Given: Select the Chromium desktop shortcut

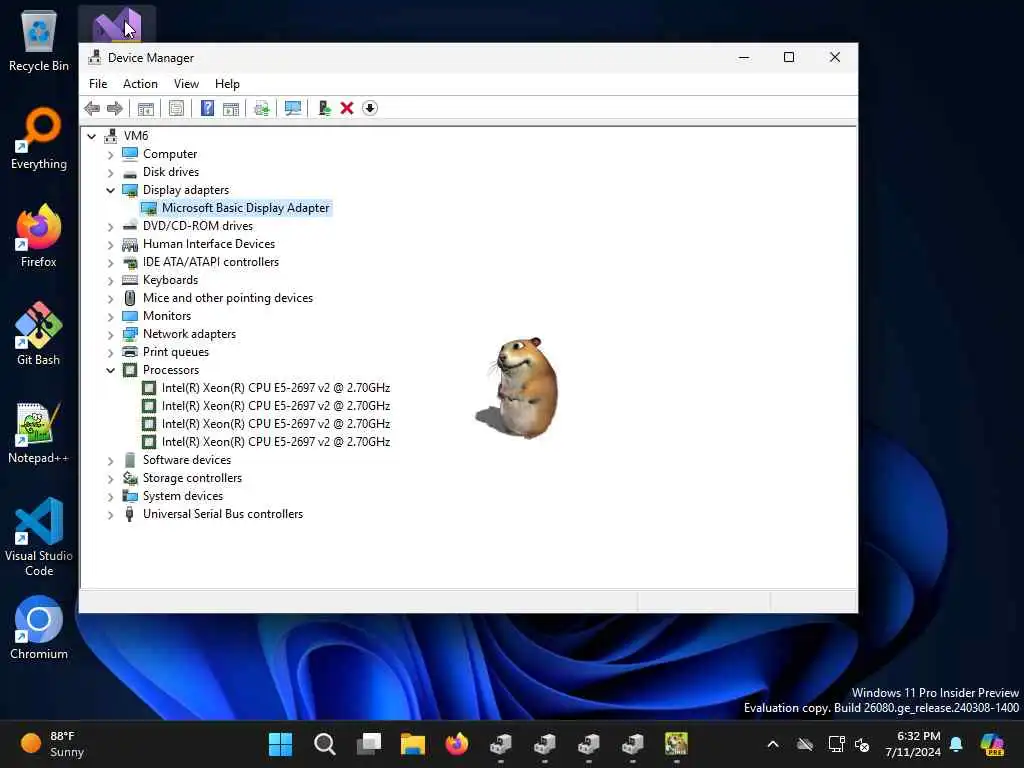Looking at the screenshot, I should click(x=39, y=628).
